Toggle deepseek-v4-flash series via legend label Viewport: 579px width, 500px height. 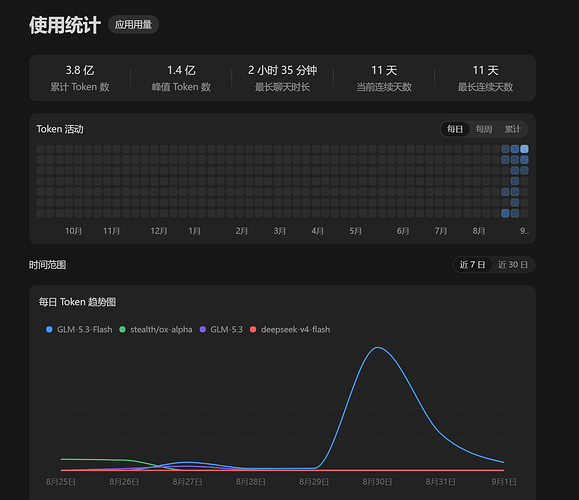(x=295, y=329)
